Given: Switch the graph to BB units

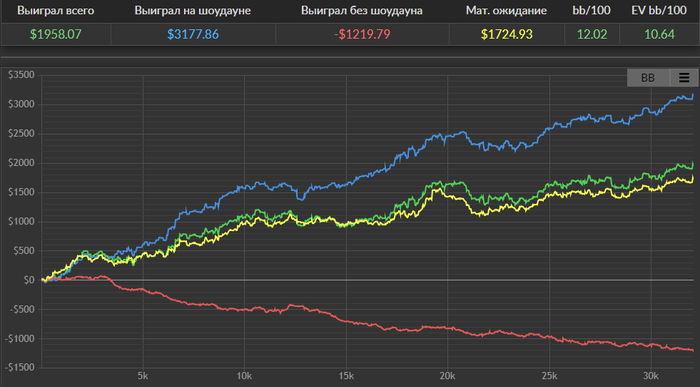Looking at the screenshot, I should coord(648,78).
